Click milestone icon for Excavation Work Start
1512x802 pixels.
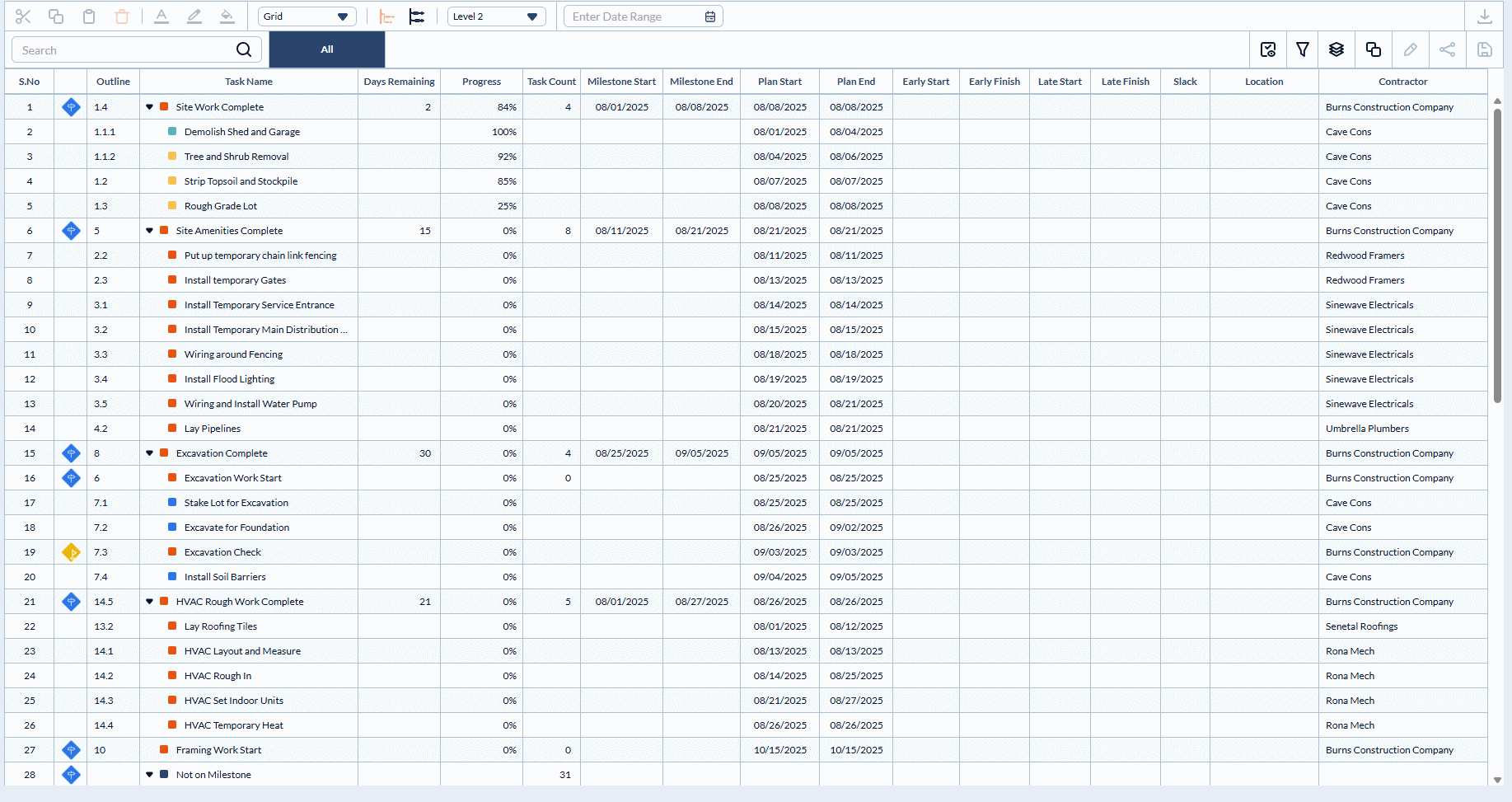coord(72,478)
